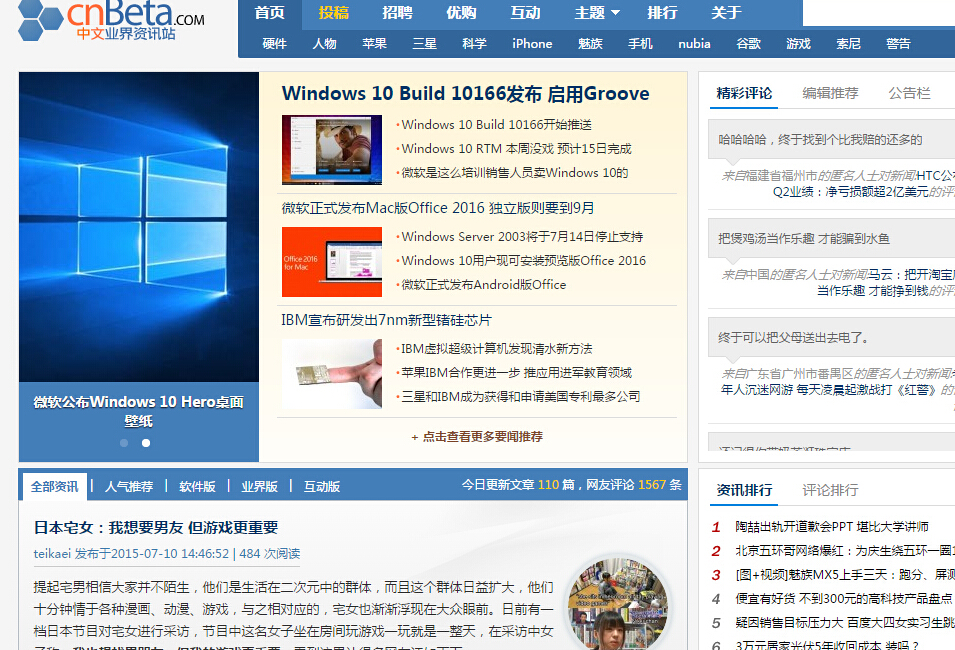Open the iPhone topic link
The image size is (955, 650).
tap(532, 44)
